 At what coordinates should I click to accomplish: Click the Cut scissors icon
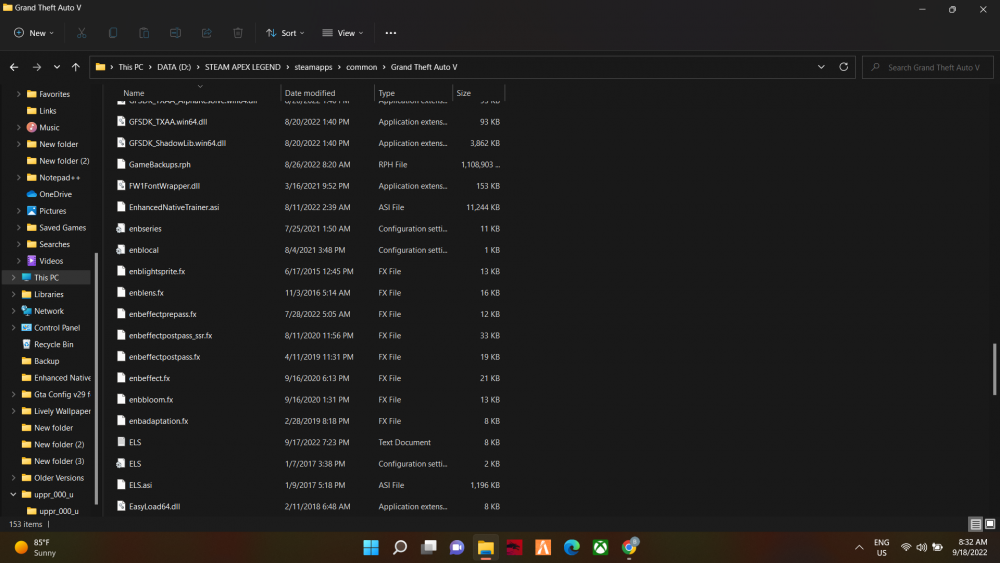point(81,33)
